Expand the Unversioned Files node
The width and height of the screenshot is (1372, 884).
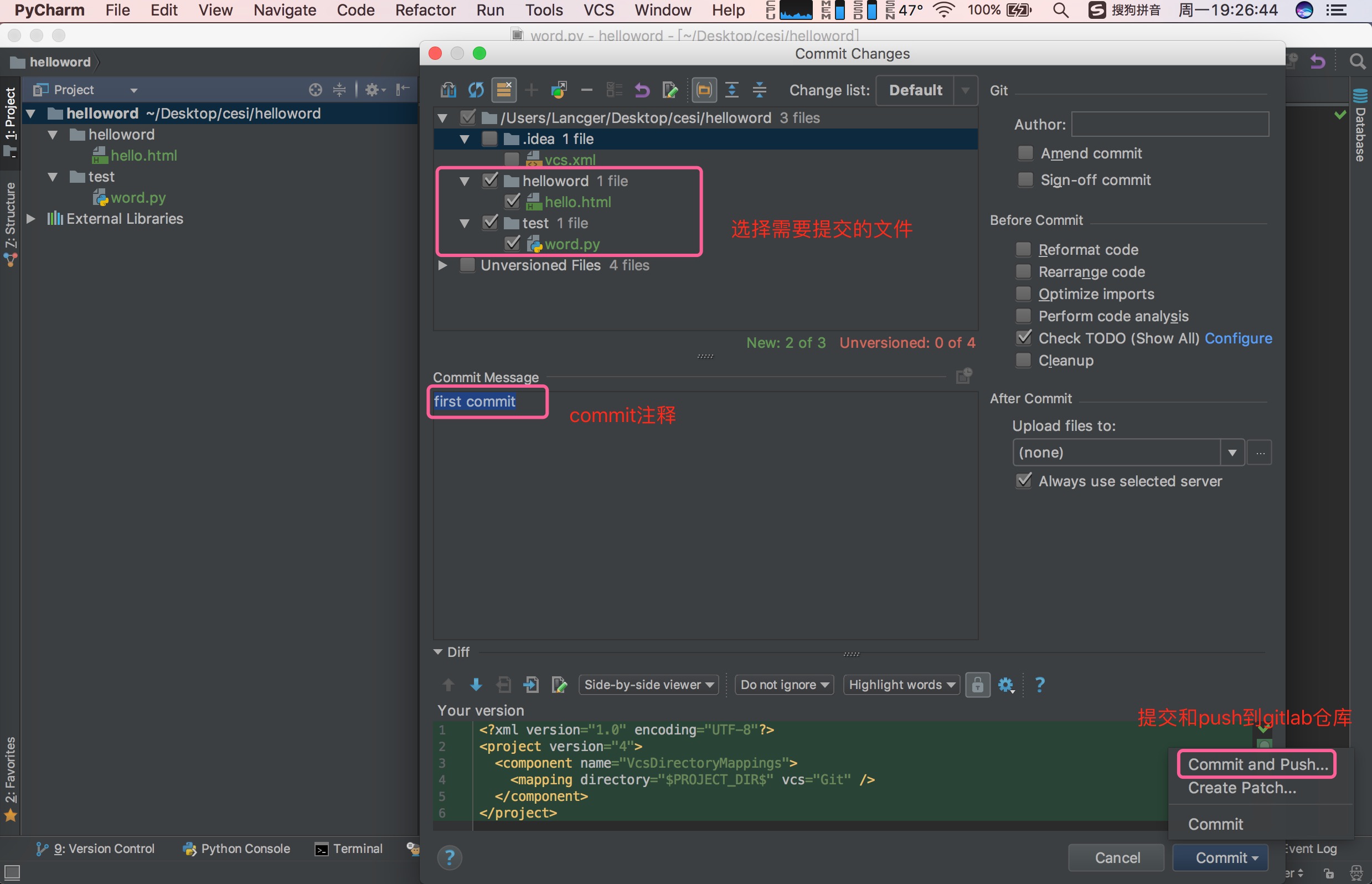coord(442,265)
